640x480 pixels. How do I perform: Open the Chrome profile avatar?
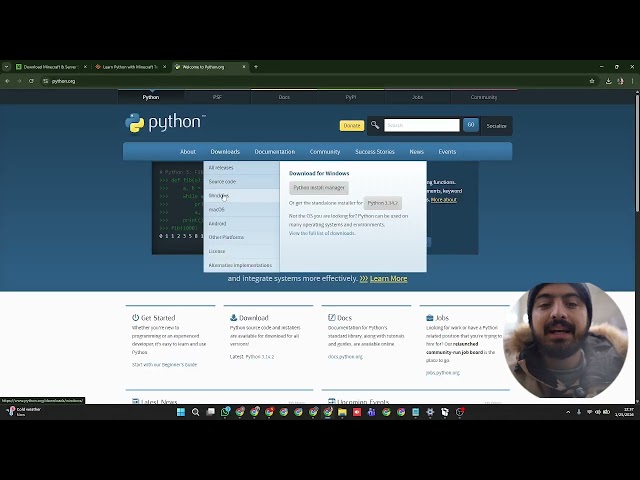click(x=620, y=81)
